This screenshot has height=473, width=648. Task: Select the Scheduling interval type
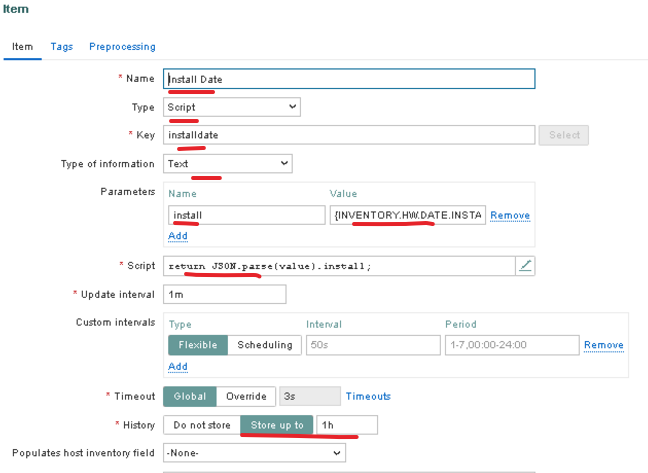point(265,345)
